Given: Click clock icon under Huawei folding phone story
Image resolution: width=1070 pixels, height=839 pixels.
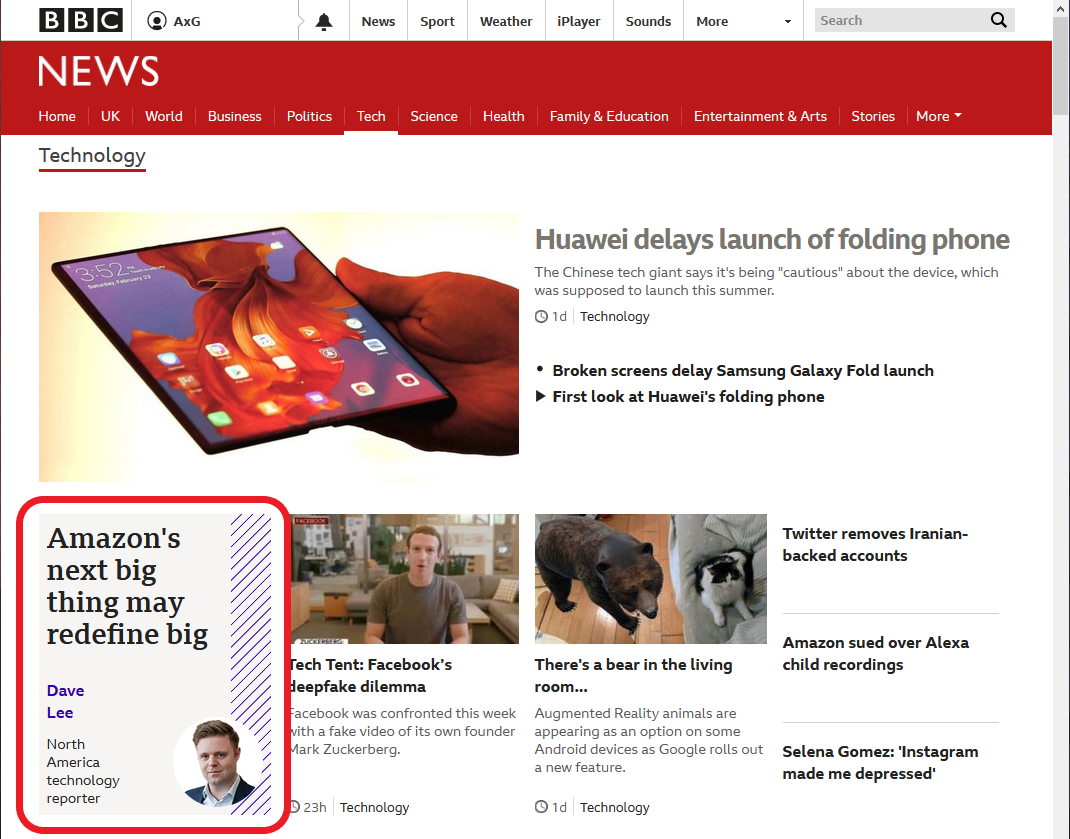Looking at the screenshot, I should [x=541, y=317].
